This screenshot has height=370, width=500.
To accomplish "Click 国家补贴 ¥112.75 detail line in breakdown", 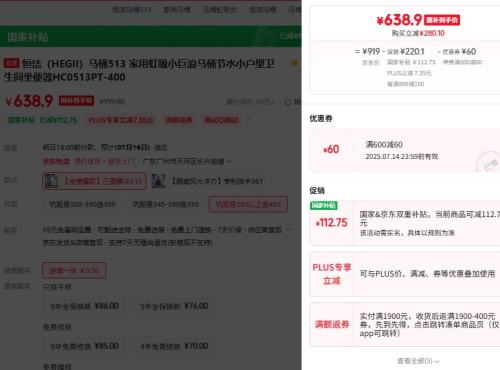I will coord(411,62).
